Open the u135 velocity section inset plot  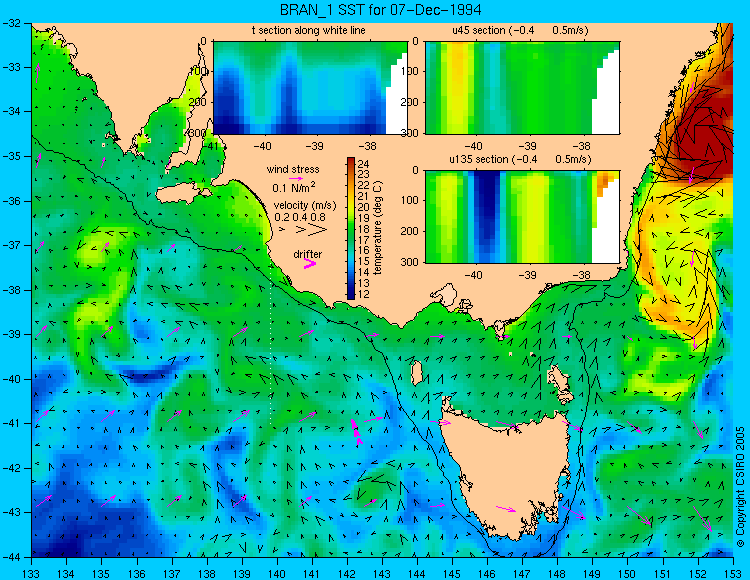pos(522,217)
